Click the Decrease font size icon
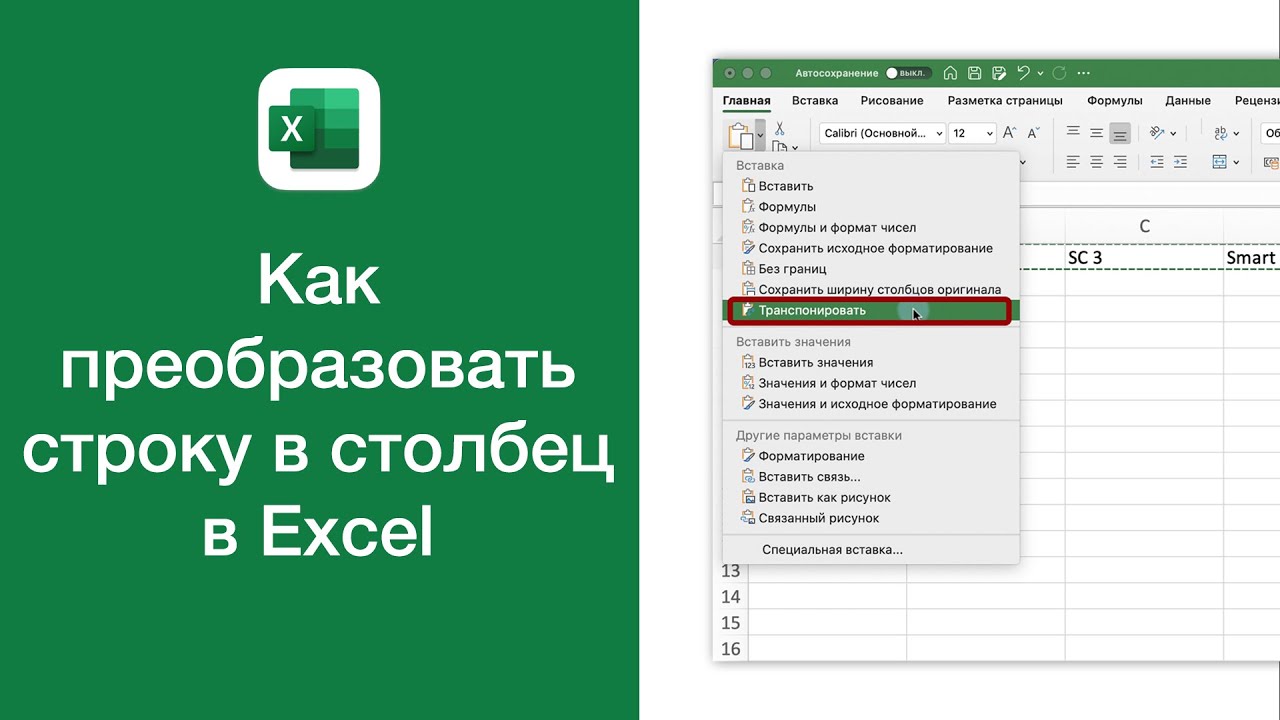Viewport: 1280px width, 720px height. tap(1034, 133)
